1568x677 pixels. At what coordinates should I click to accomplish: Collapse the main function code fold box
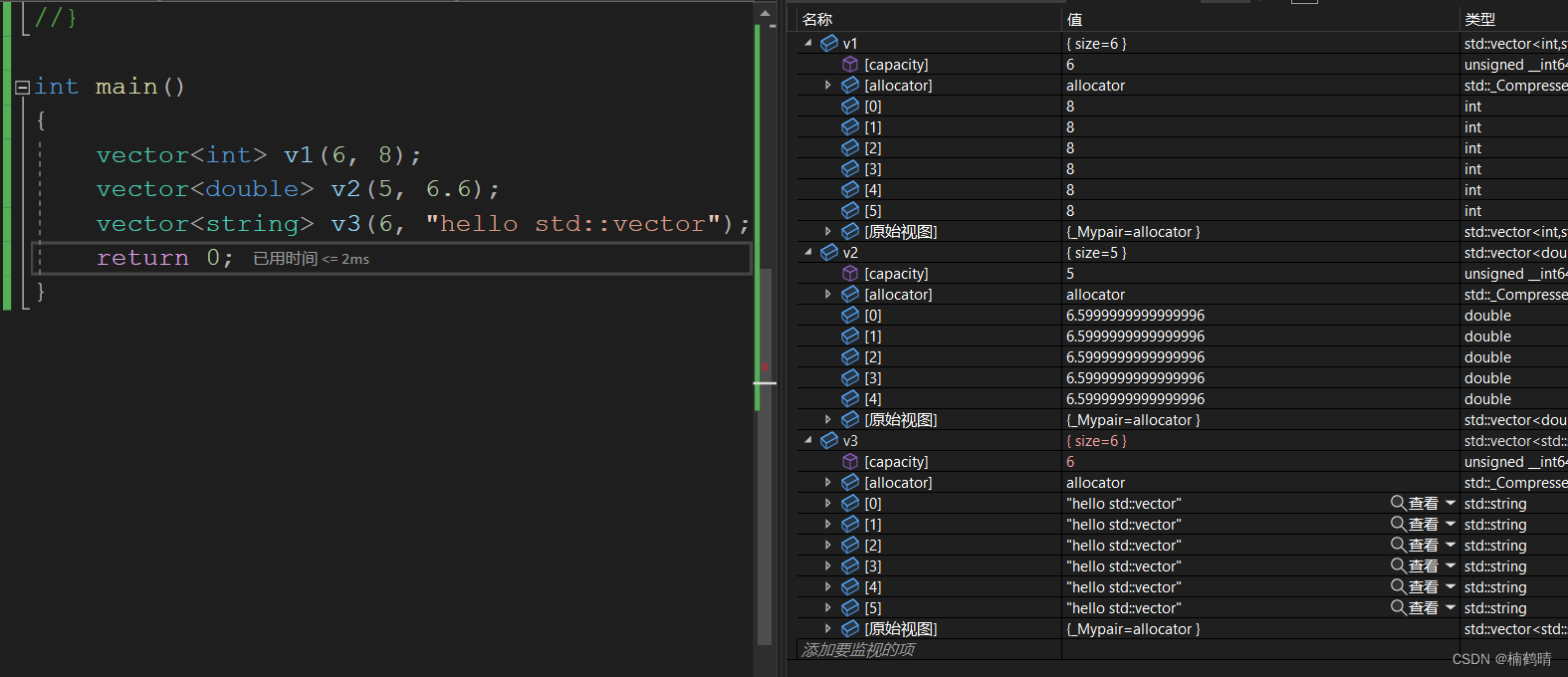click(x=22, y=88)
